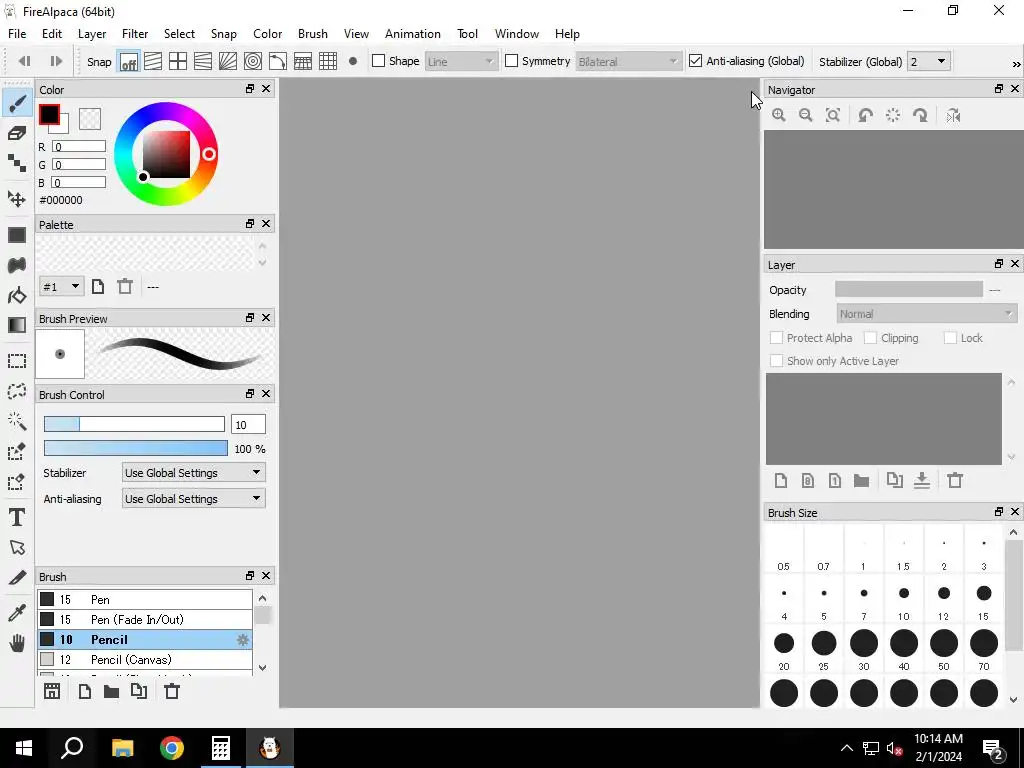This screenshot has height=768, width=1024.
Task: Zoom out using the Navigator panel
Action: (x=806, y=116)
